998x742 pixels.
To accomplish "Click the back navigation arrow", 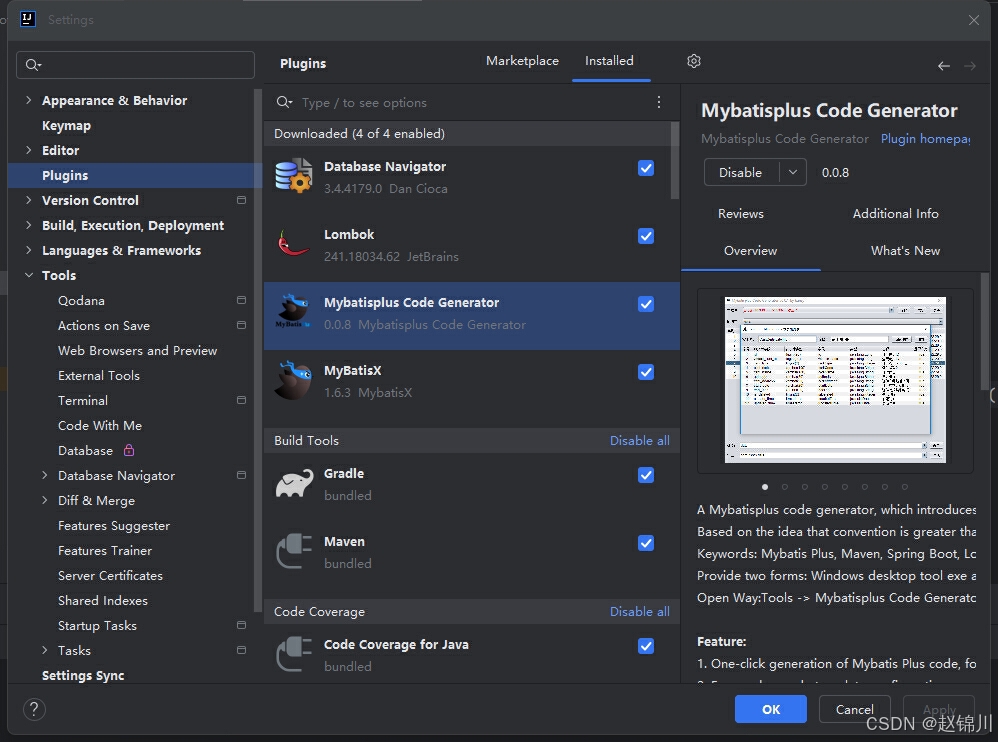I will point(943,66).
